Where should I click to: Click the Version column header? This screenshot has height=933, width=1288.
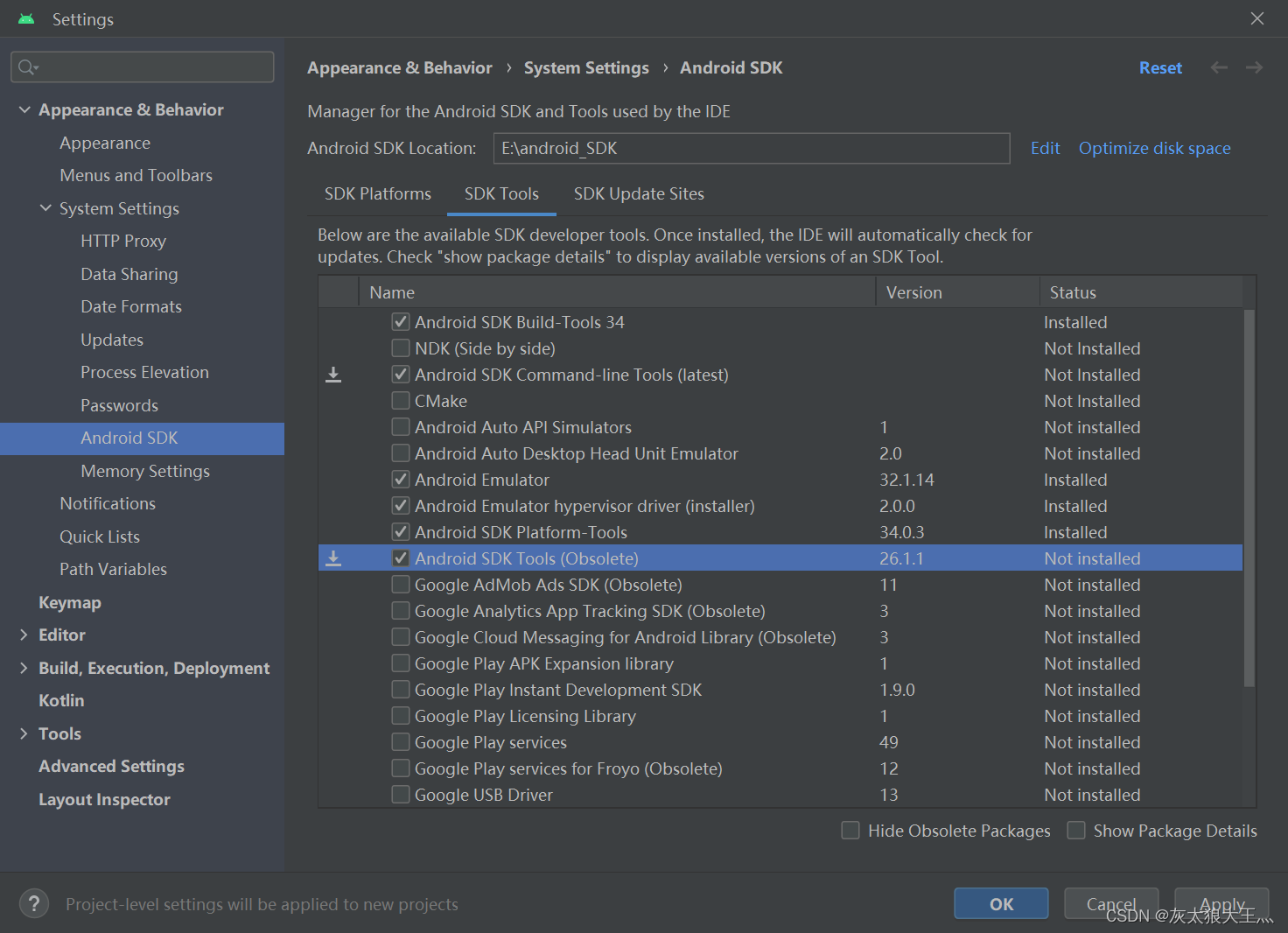pyautogui.click(x=957, y=292)
